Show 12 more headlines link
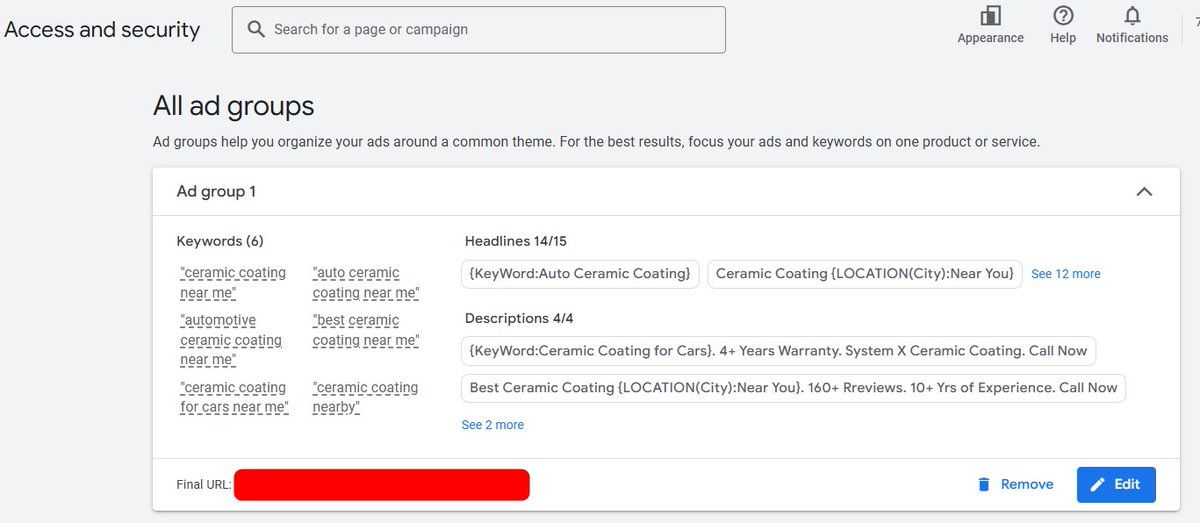The image size is (1200, 523). click(1066, 274)
